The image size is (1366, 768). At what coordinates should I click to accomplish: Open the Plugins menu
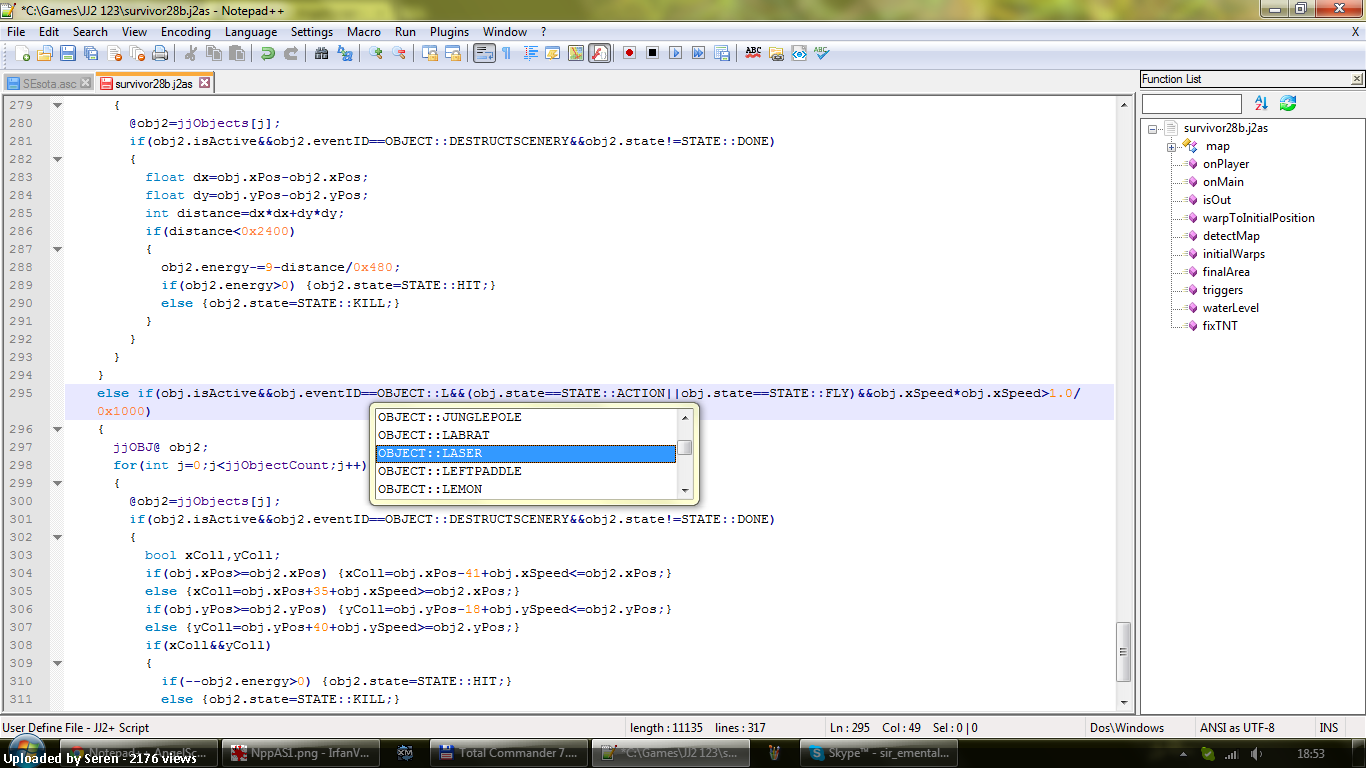click(x=449, y=32)
